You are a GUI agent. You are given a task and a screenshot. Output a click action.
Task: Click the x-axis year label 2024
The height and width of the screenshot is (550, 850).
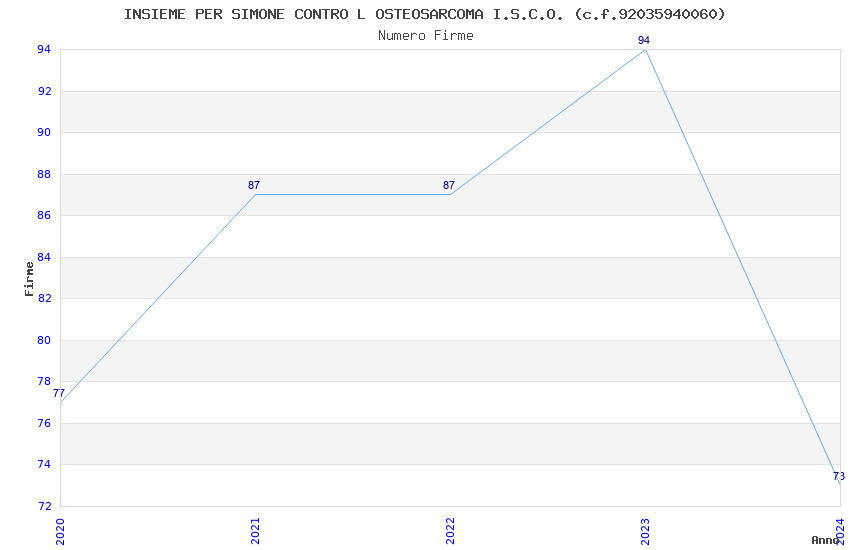coord(840,531)
